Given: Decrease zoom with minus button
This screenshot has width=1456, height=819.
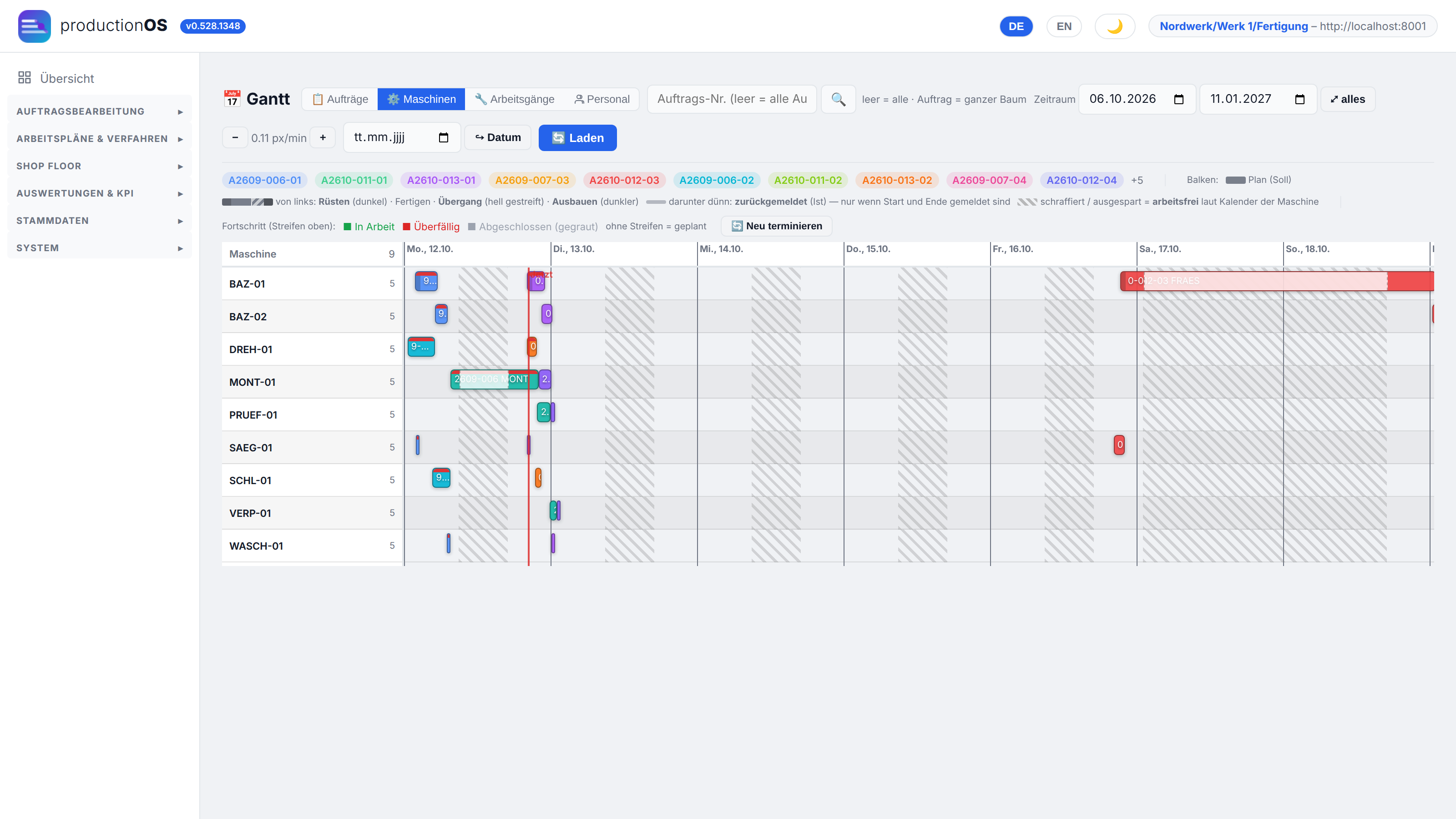Looking at the screenshot, I should pos(235,137).
